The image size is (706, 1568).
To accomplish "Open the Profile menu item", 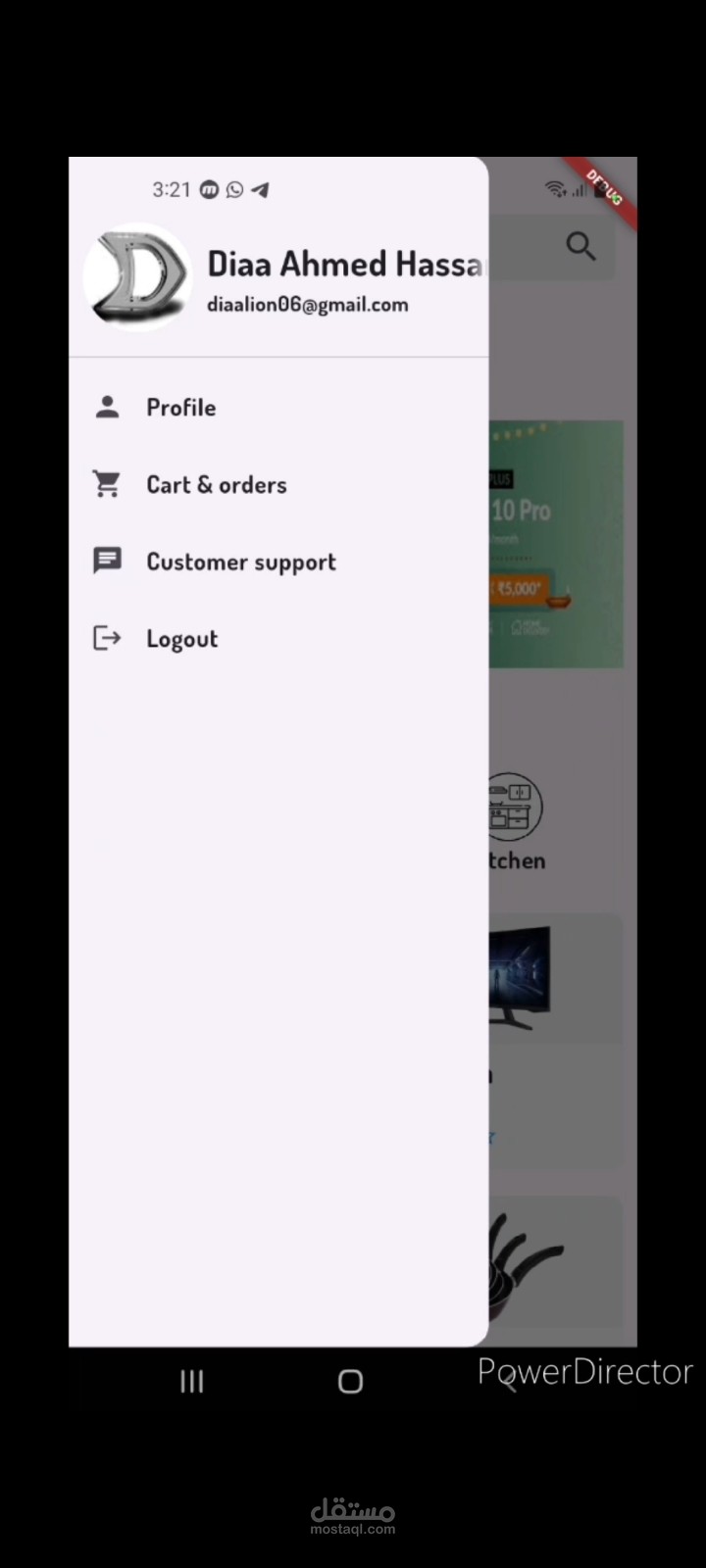I will click(x=278, y=407).
